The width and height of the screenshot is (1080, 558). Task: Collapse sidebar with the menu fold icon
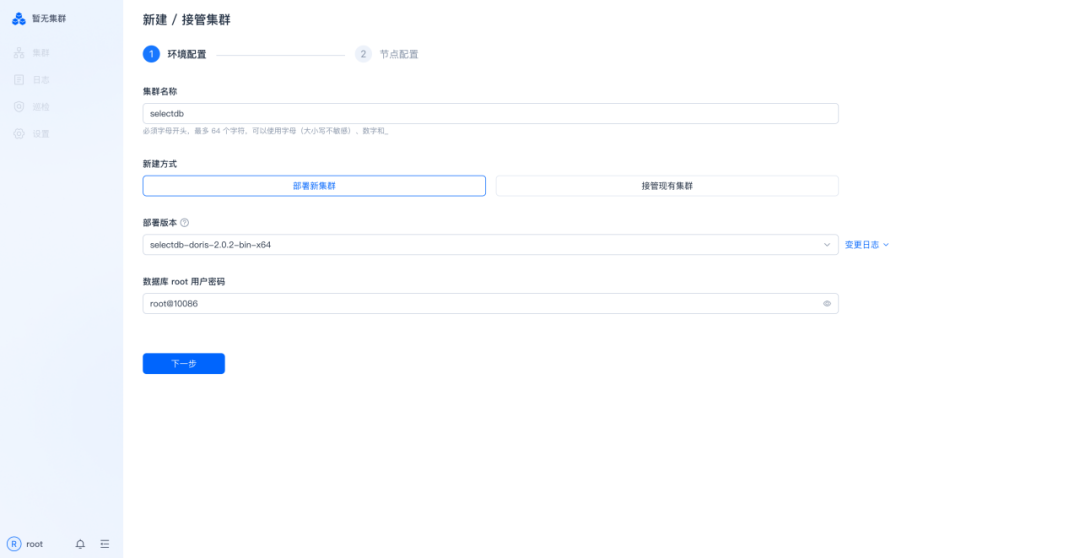click(x=105, y=544)
